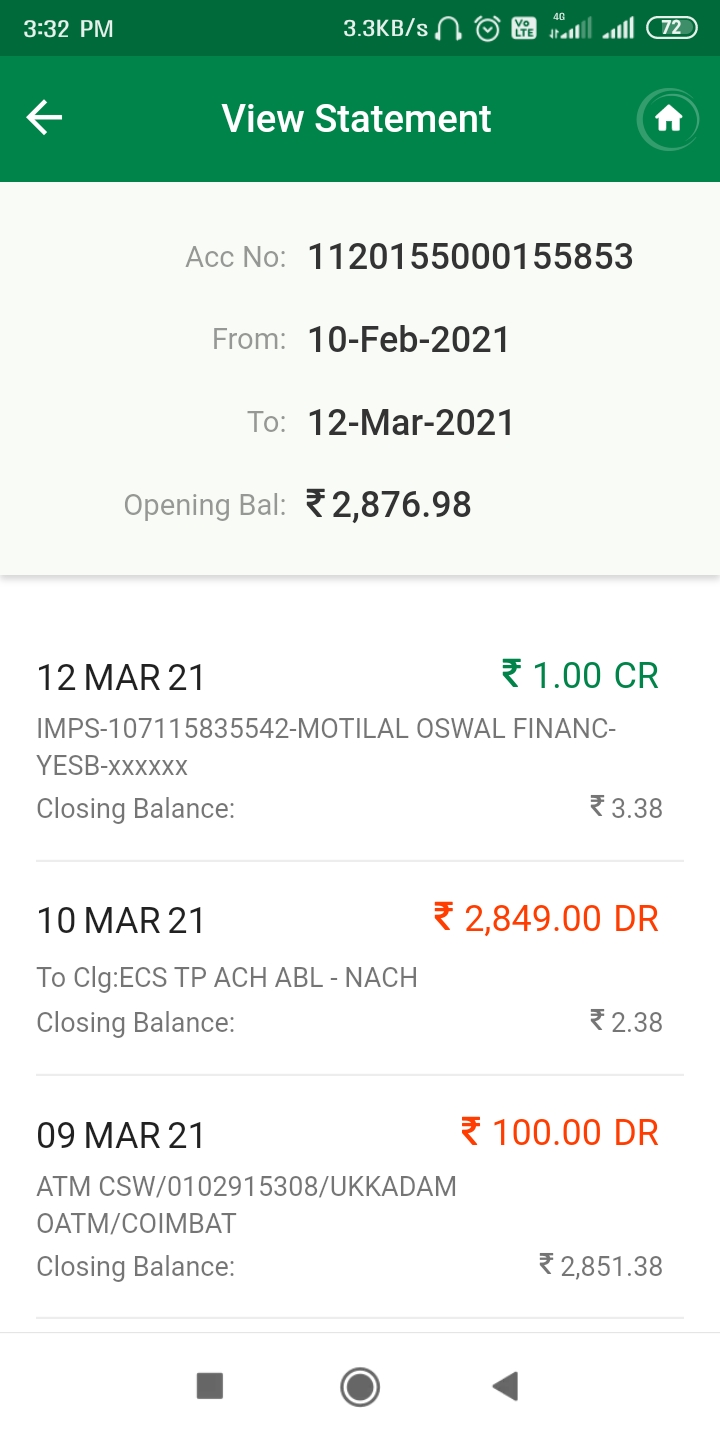Tap the ₹ 100.00 DR debit amount
The width and height of the screenshot is (720, 1440).
click(x=560, y=1132)
